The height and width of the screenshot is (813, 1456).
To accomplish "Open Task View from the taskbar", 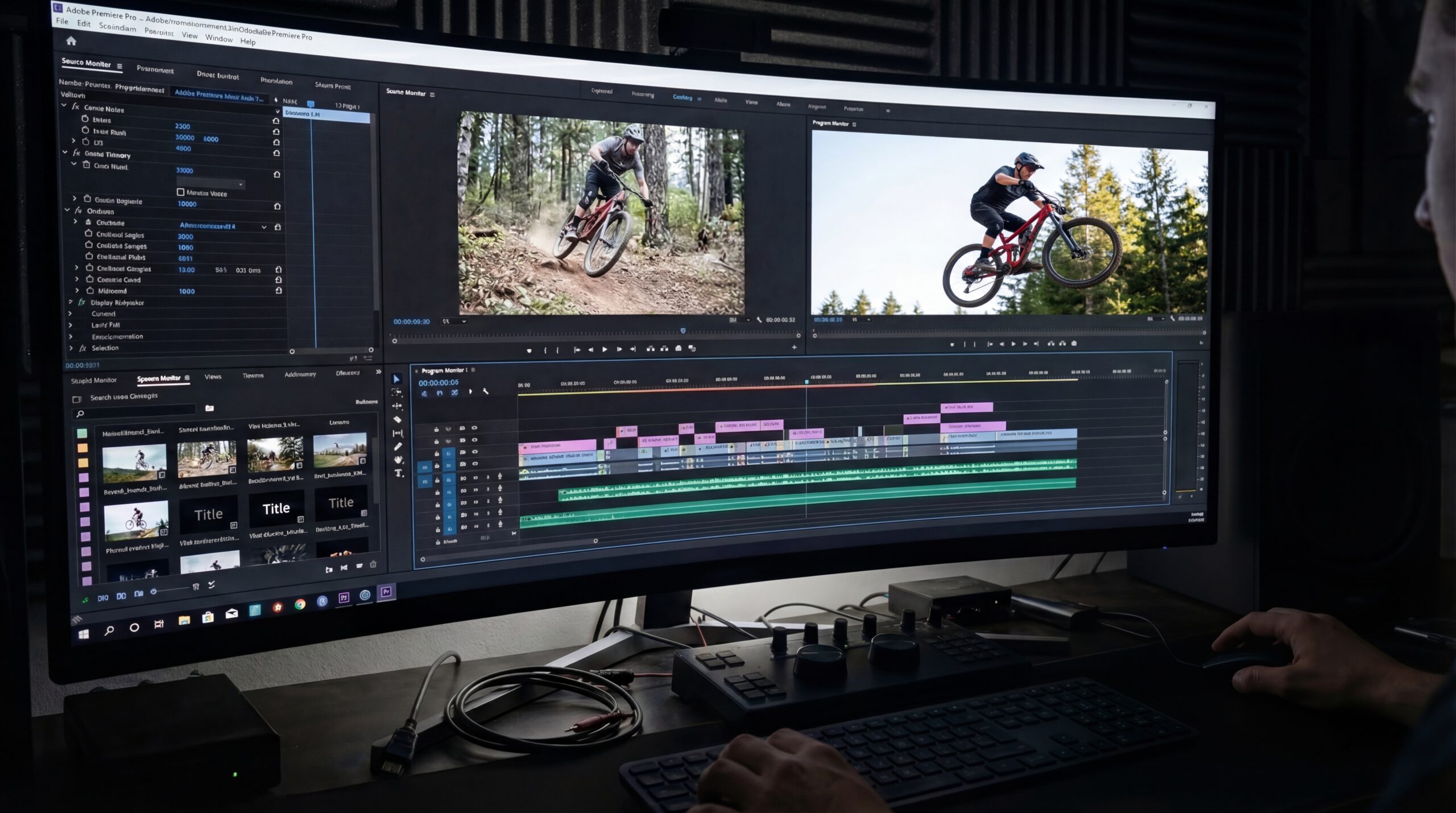I will (159, 624).
